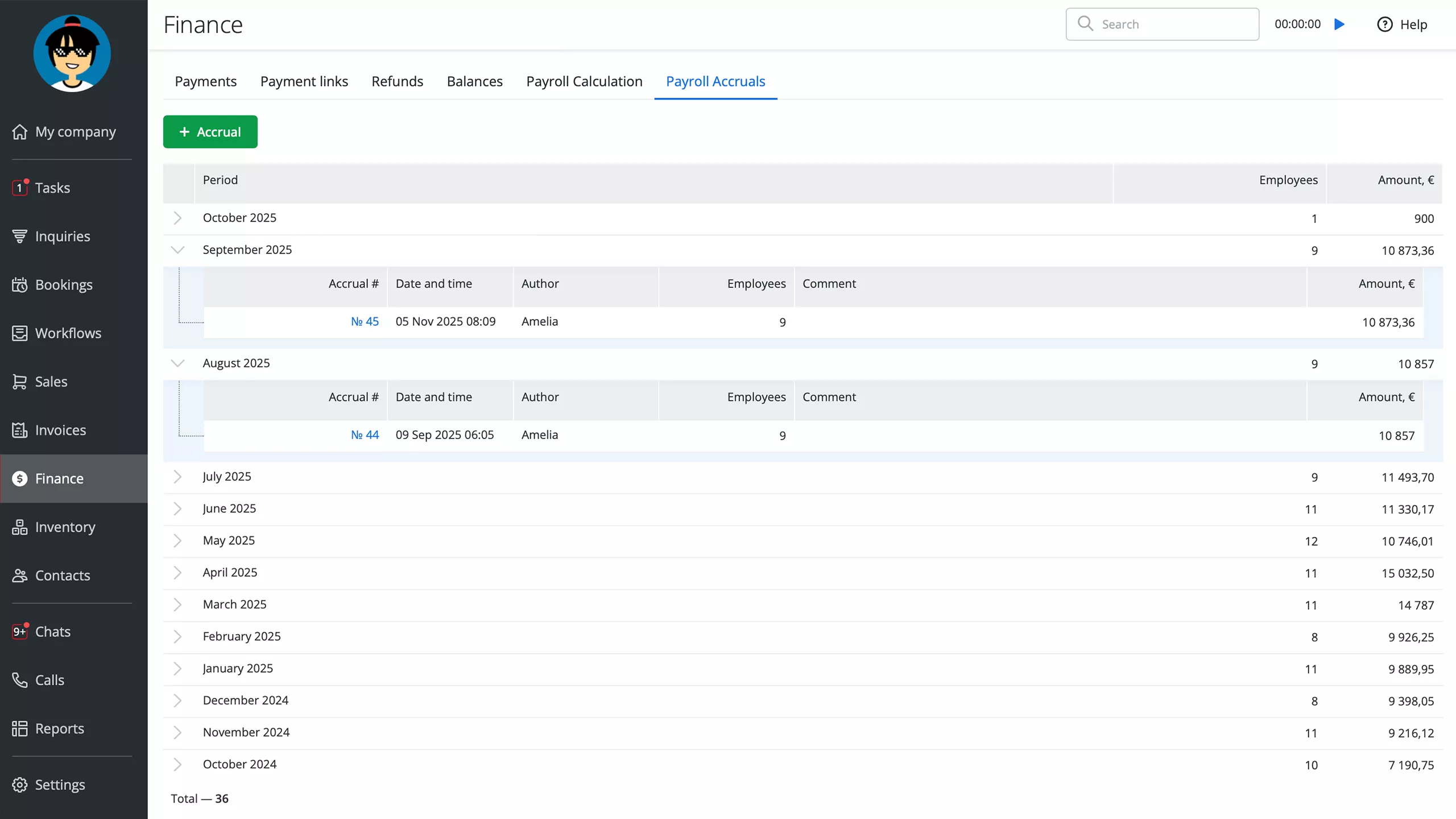Screen dimensions: 1456x819
Task: Start the timer with the play button
Action: (1339, 24)
